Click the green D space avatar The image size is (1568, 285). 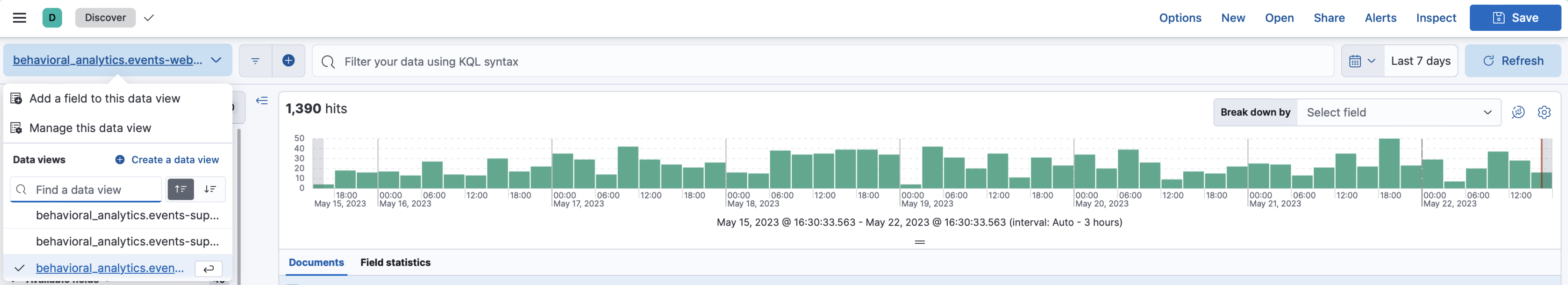point(53,18)
